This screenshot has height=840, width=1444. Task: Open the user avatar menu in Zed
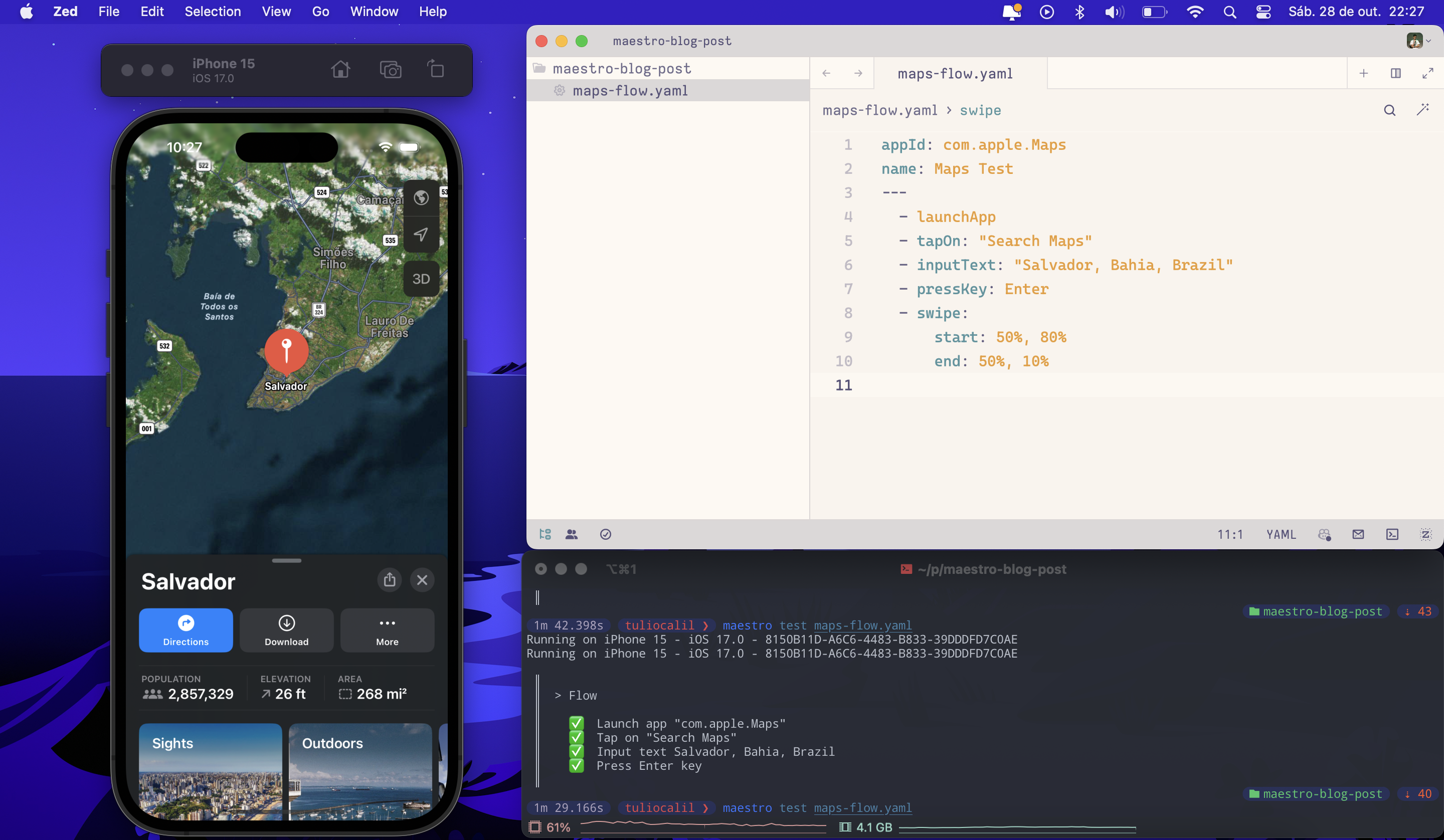click(1419, 41)
